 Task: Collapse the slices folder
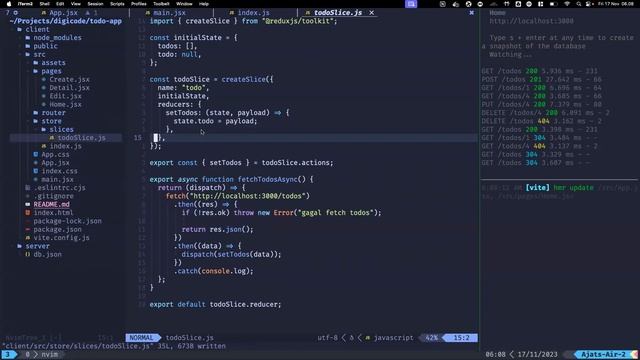point(61,129)
